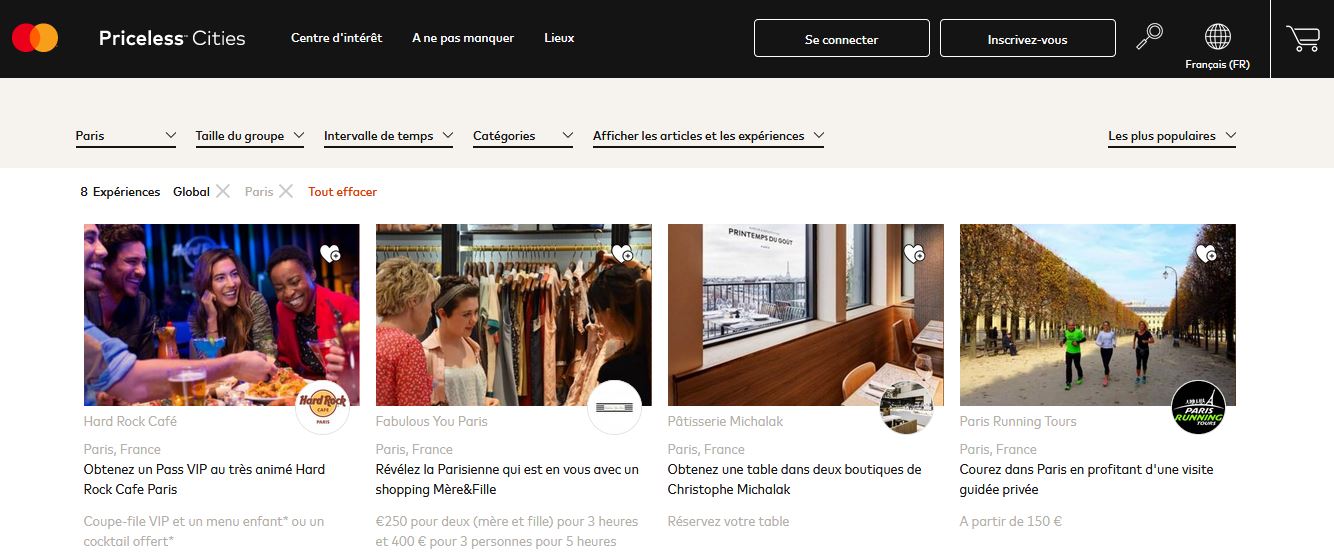Image resolution: width=1334 pixels, height=557 pixels.
Task: Click the Fabulous You Paris merchant name
Action: click(x=432, y=421)
